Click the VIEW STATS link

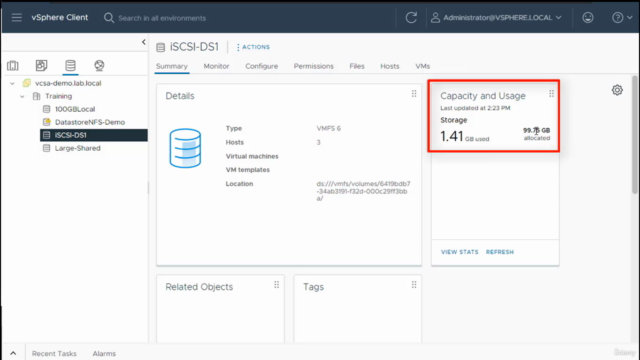coord(460,252)
